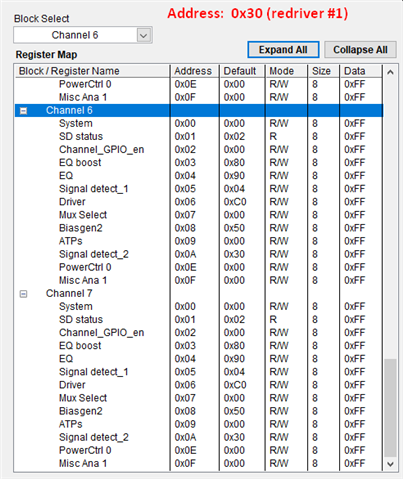Viewport: 403px width, 479px height.
Task: Select EQ boost register under Channel 6
Action: [80, 163]
